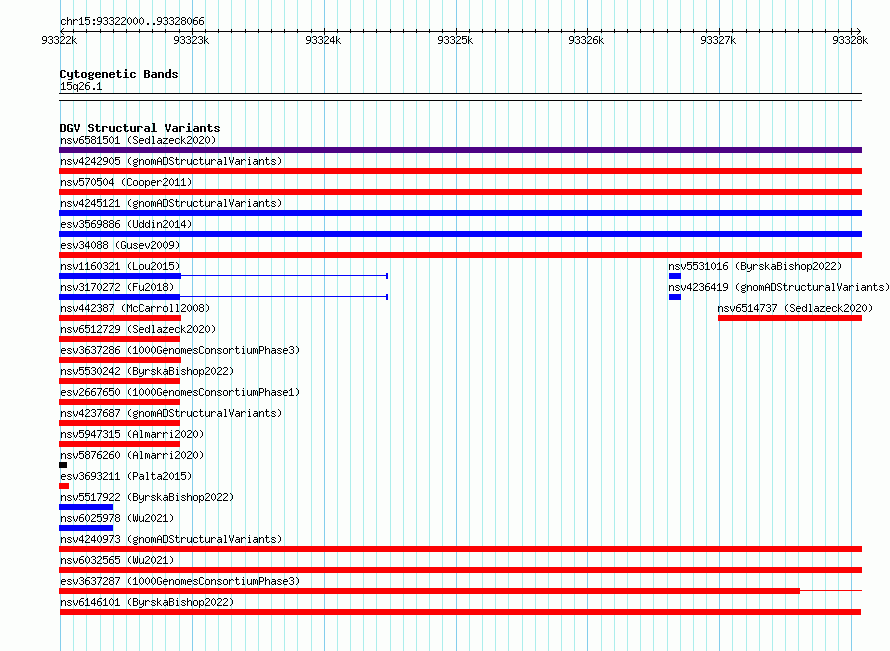Click the blue nsv6025978 variant bar
This screenshot has height=651, width=890.
pos(86,528)
